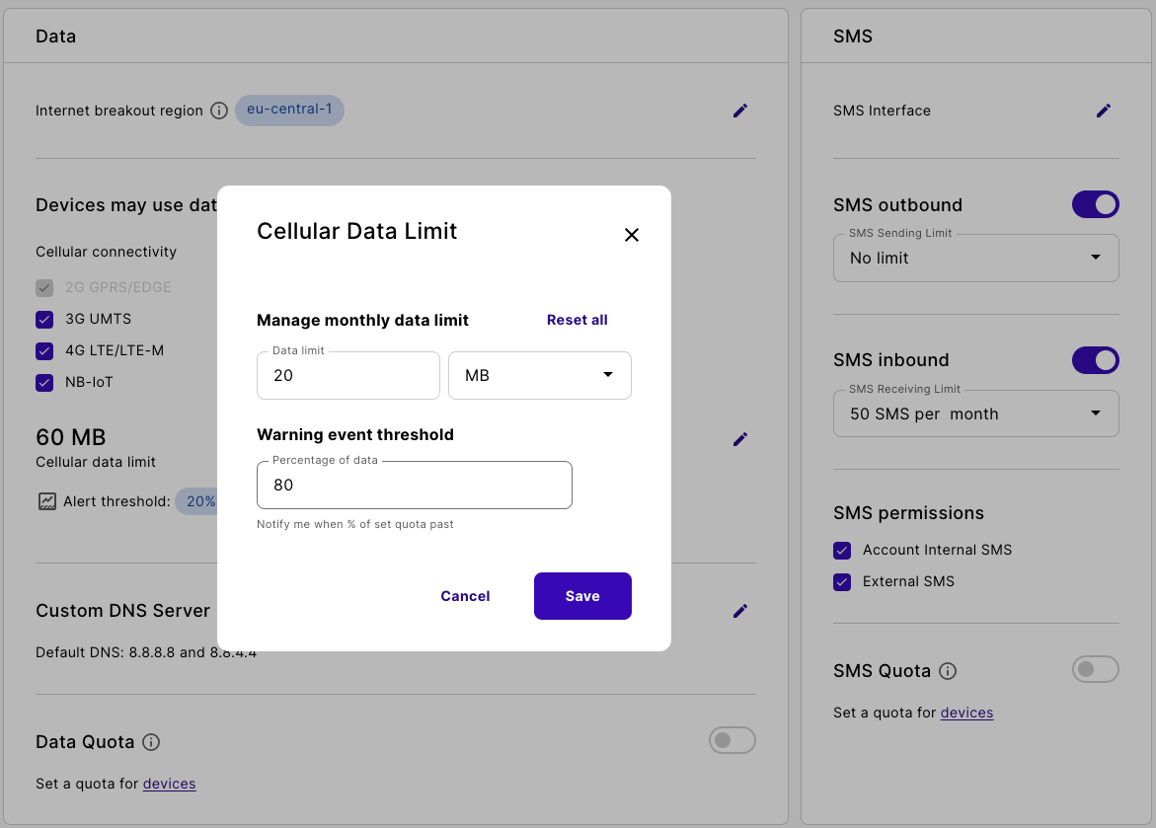Image resolution: width=1156 pixels, height=828 pixels.
Task: Uncheck the 3G UMTS checkbox
Action: (x=44, y=320)
